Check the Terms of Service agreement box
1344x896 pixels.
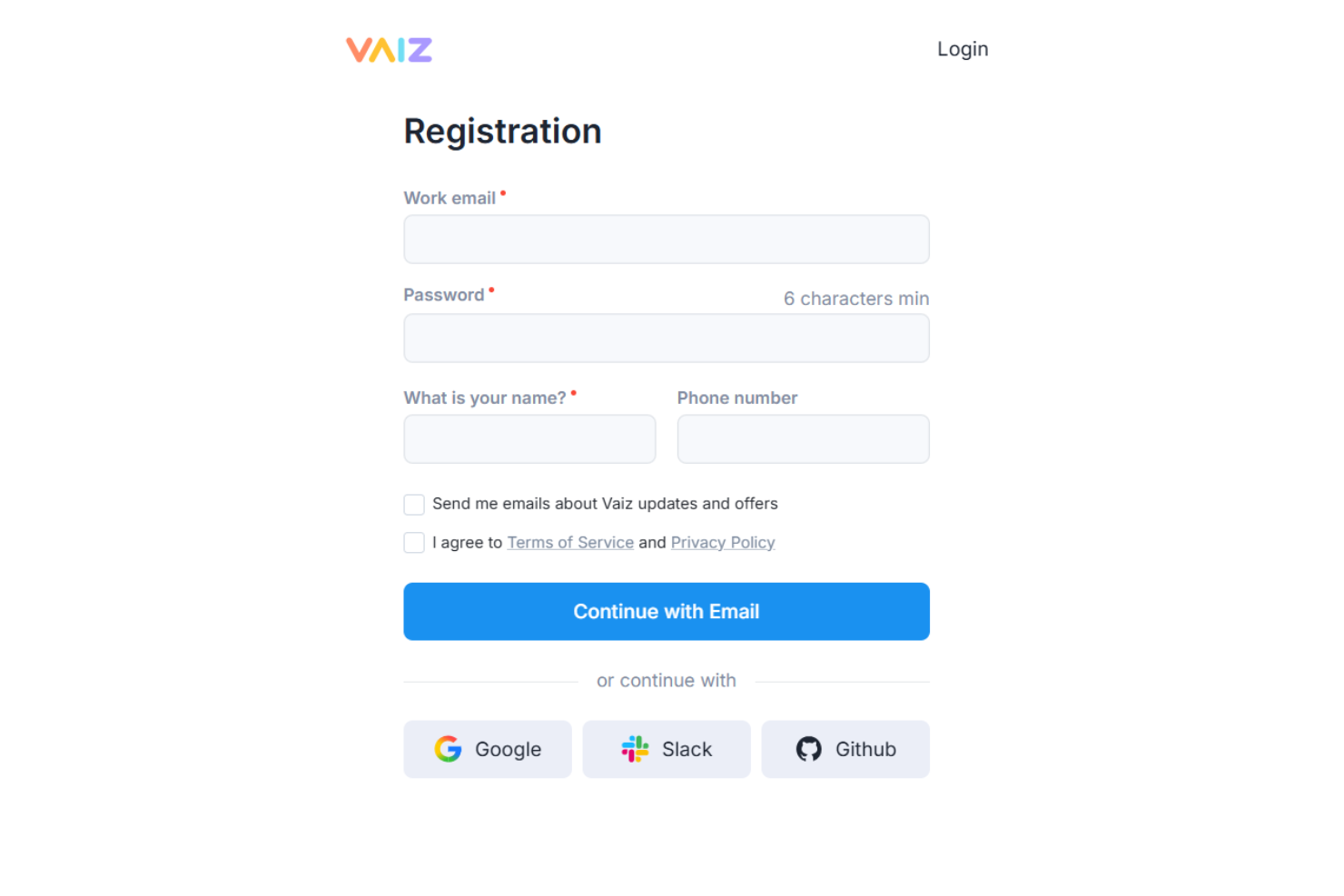pyautogui.click(x=413, y=543)
